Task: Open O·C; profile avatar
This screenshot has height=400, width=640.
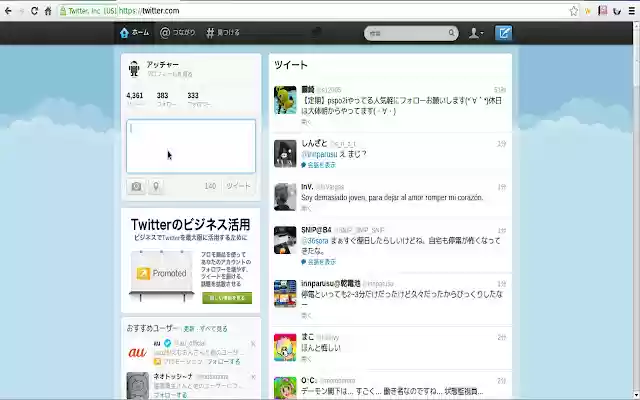Action: click(x=285, y=388)
